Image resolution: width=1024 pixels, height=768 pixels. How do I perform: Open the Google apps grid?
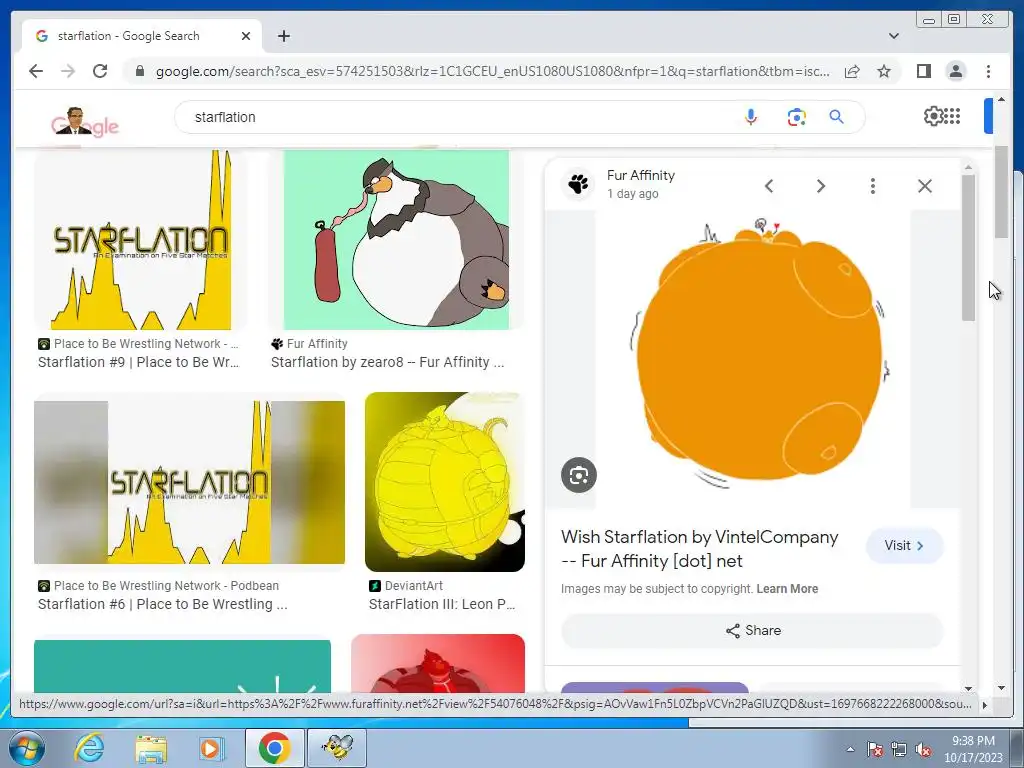tap(952, 116)
